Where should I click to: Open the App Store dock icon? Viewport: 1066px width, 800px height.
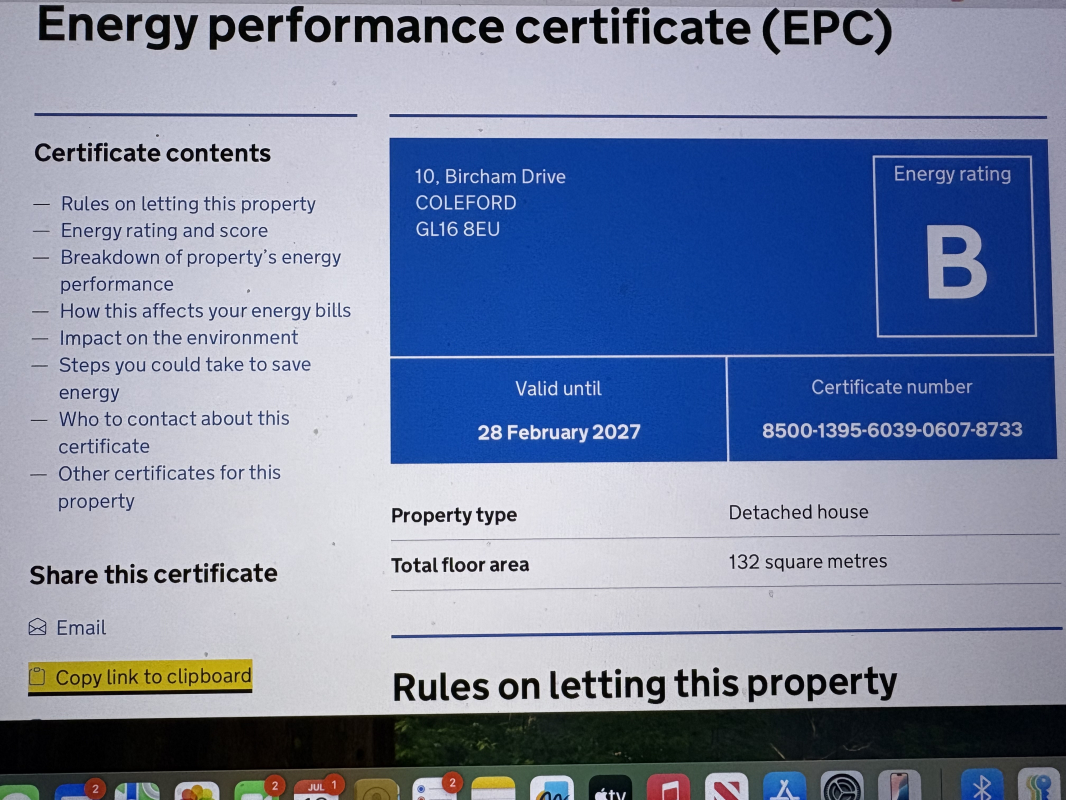click(784, 792)
